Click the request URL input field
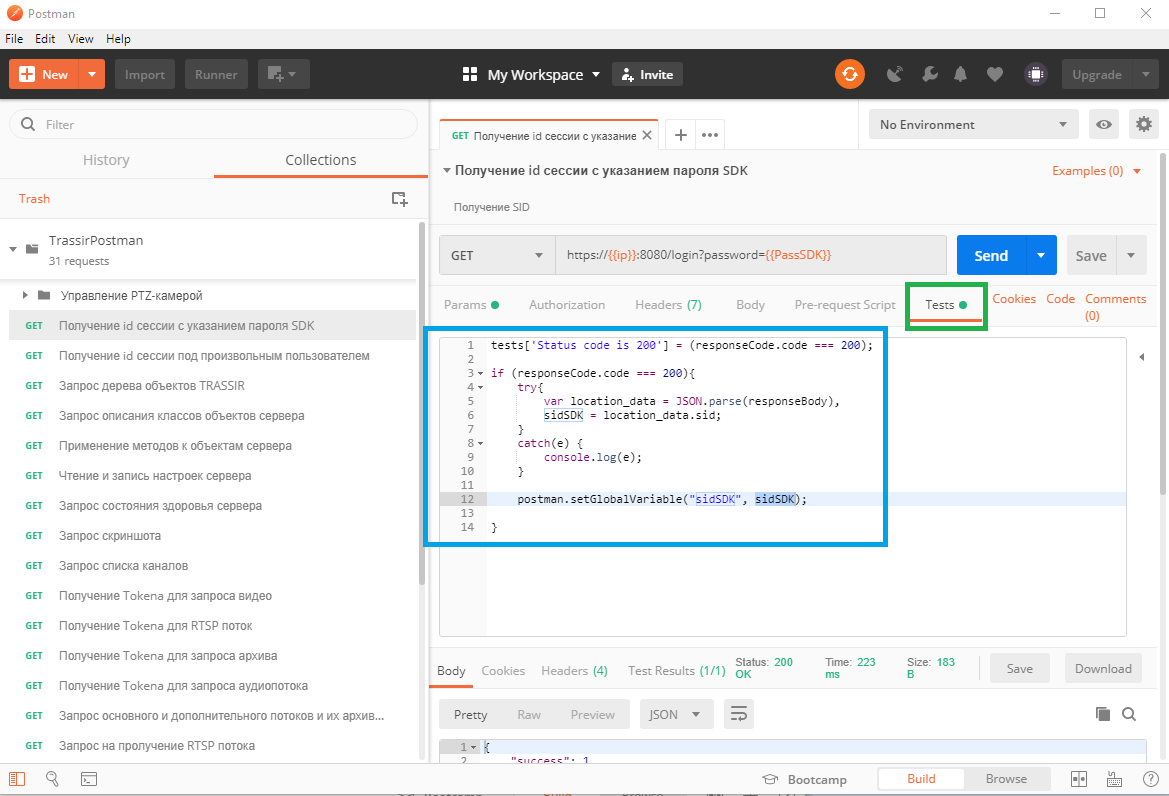The width and height of the screenshot is (1169, 796). coord(751,256)
